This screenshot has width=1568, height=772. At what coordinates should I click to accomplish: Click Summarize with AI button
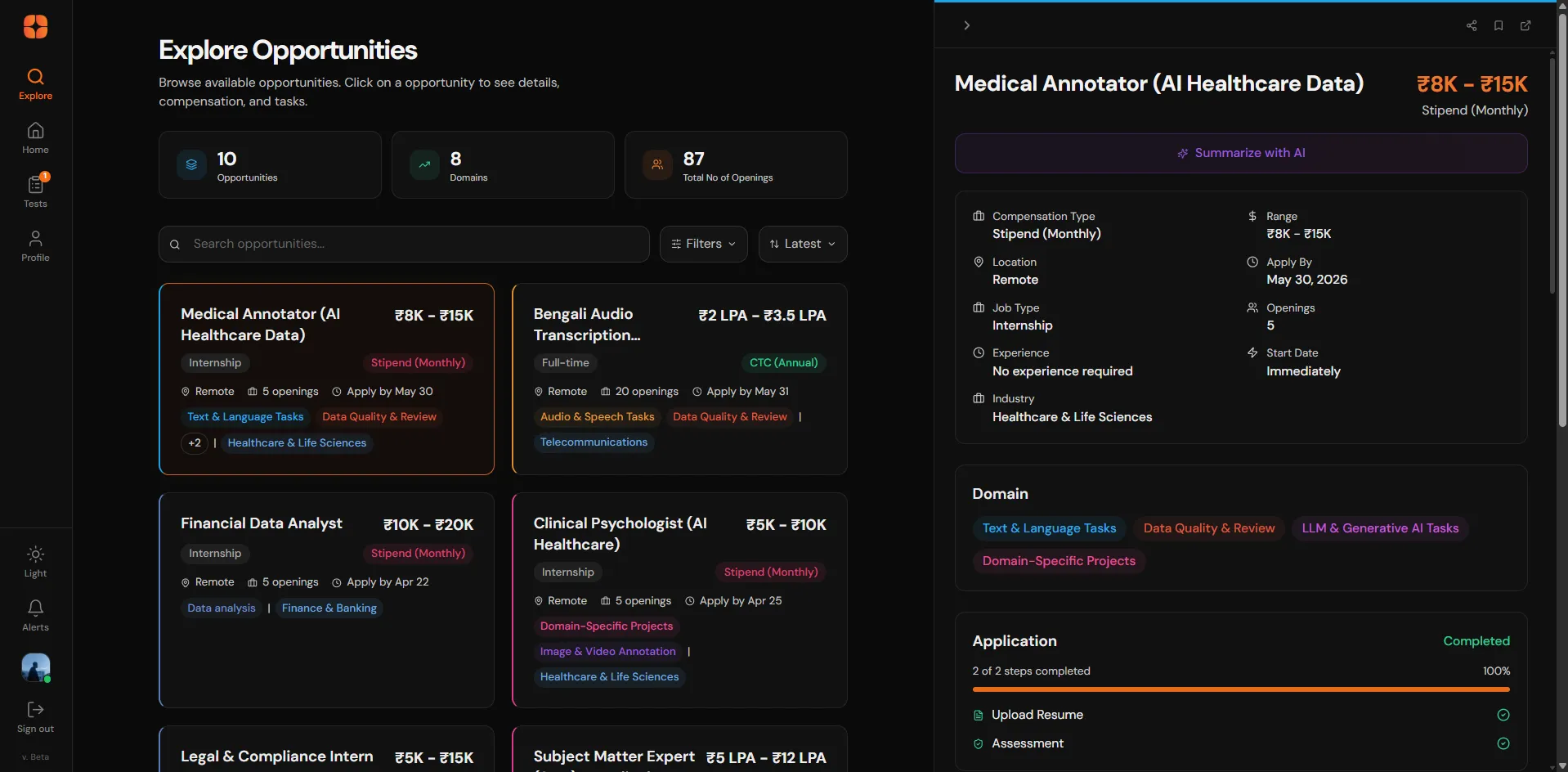click(x=1241, y=153)
